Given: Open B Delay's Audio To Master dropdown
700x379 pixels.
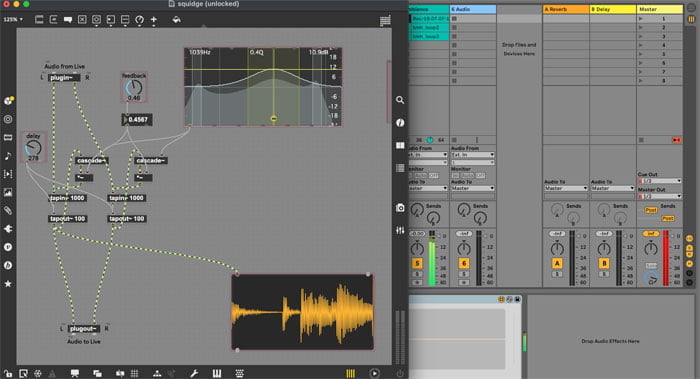Looking at the screenshot, I should tap(612, 188).
